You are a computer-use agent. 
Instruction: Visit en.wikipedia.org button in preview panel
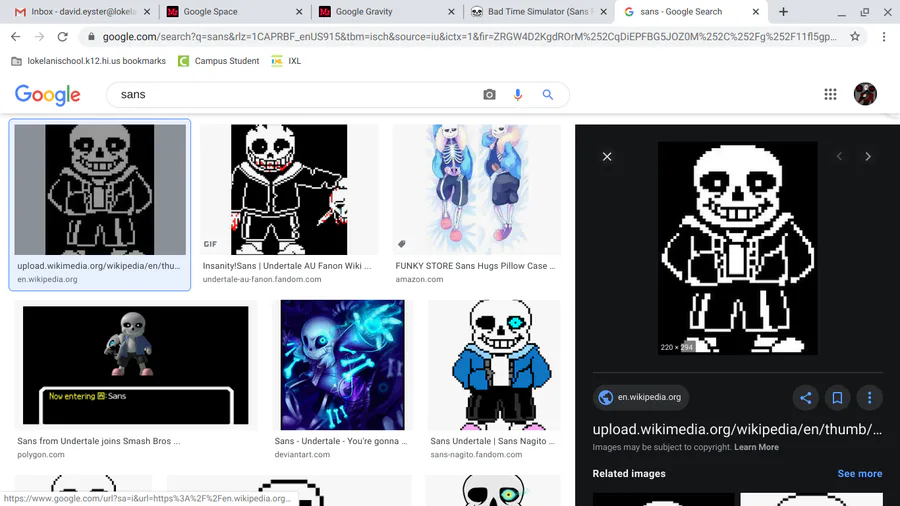641,397
